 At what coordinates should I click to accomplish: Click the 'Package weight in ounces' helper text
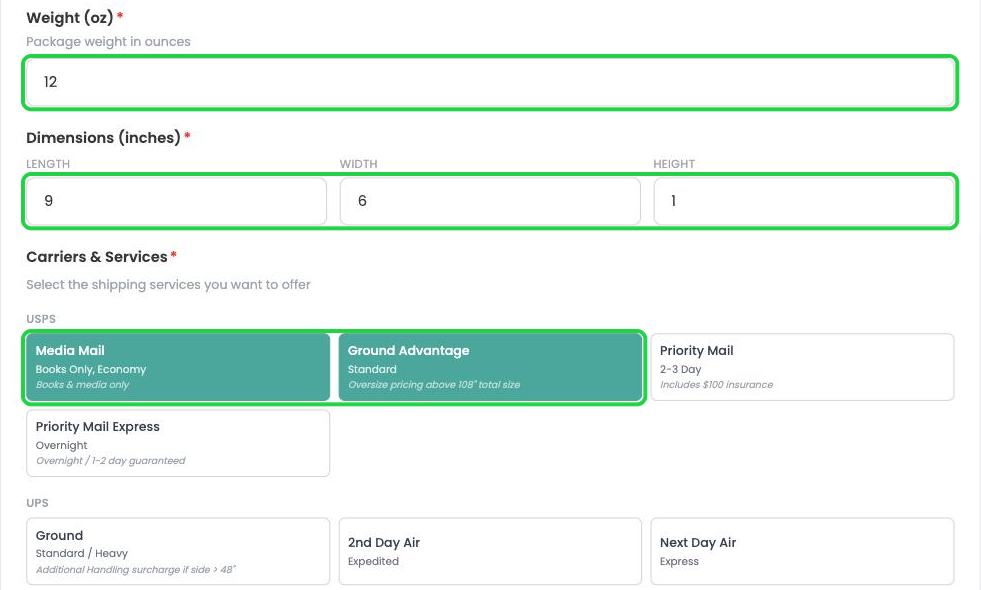[108, 42]
